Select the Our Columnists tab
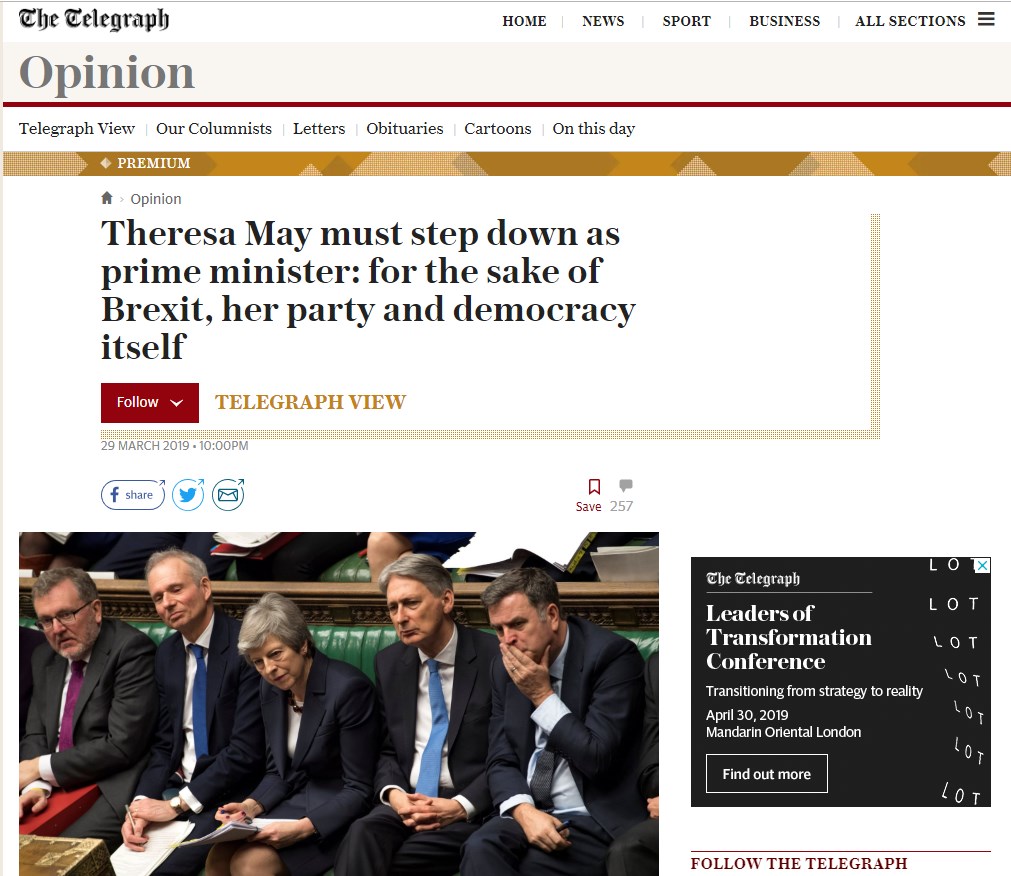Screen dimensions: 1011x876 [x=213, y=128]
